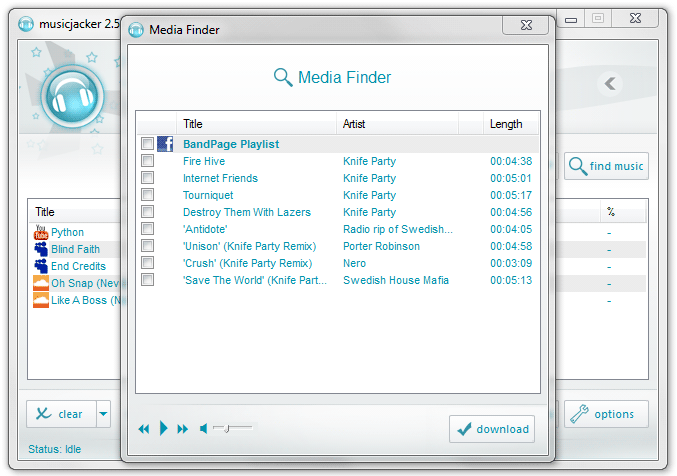This screenshot has height=476, width=677.
Task: Click length 00:03:09
Action: pyautogui.click(x=511, y=263)
